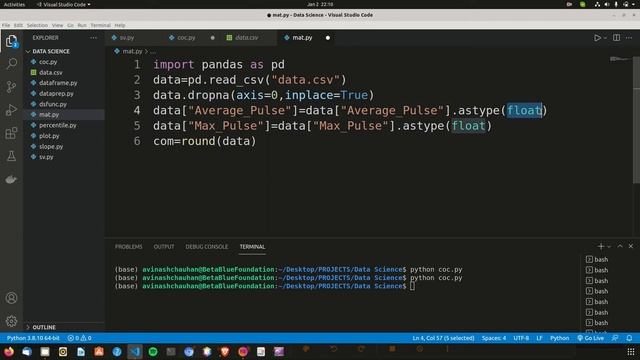This screenshot has height=360, width=640.
Task: Open editor More Actions ellipsis
Action: pyautogui.click(x=629, y=38)
